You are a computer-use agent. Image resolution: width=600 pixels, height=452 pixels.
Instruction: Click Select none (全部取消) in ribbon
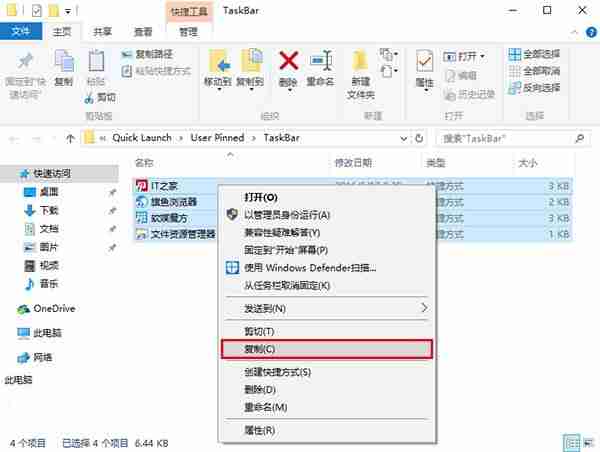point(534,71)
